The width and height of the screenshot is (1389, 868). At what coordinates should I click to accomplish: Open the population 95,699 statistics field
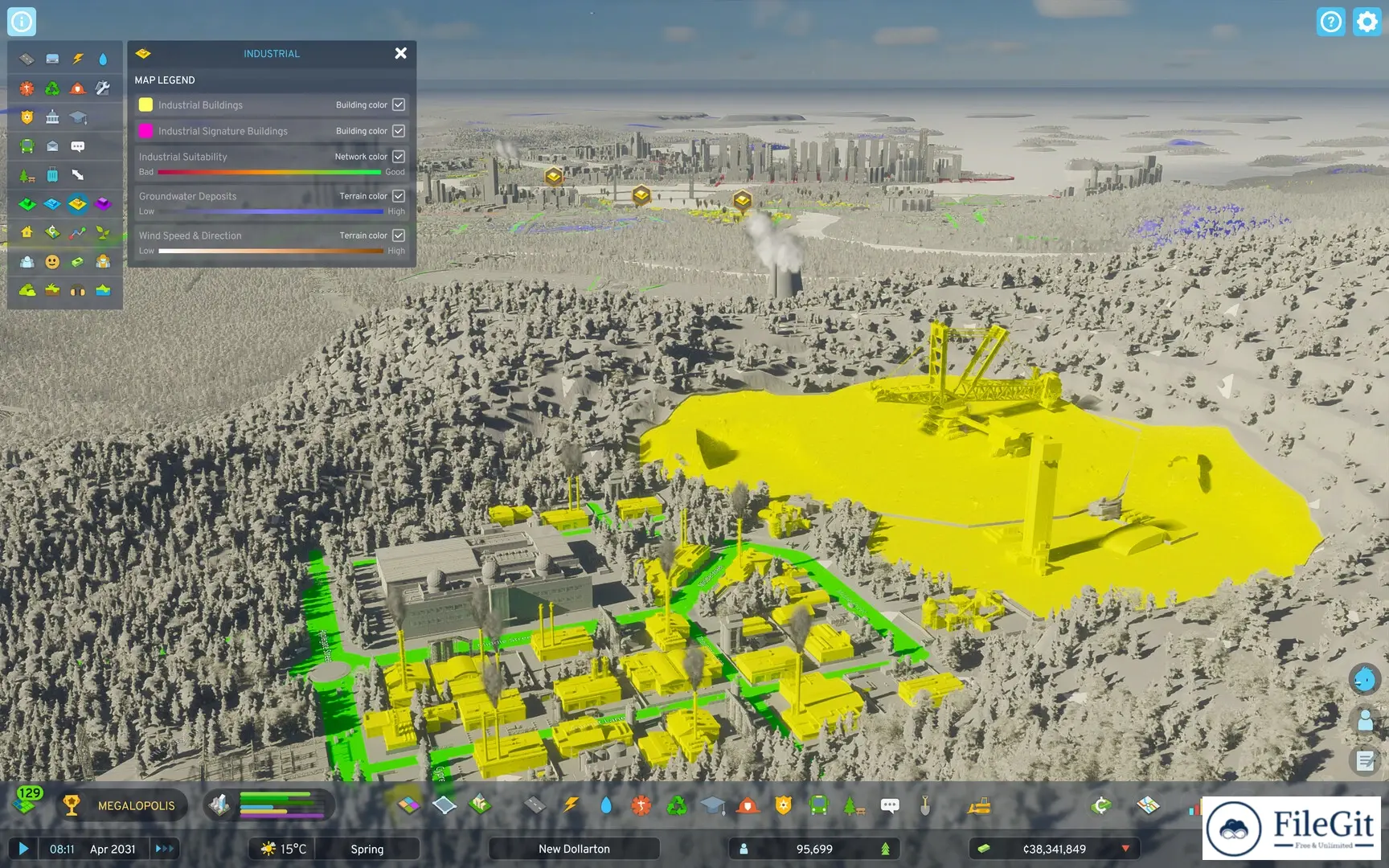pyautogui.click(x=814, y=848)
